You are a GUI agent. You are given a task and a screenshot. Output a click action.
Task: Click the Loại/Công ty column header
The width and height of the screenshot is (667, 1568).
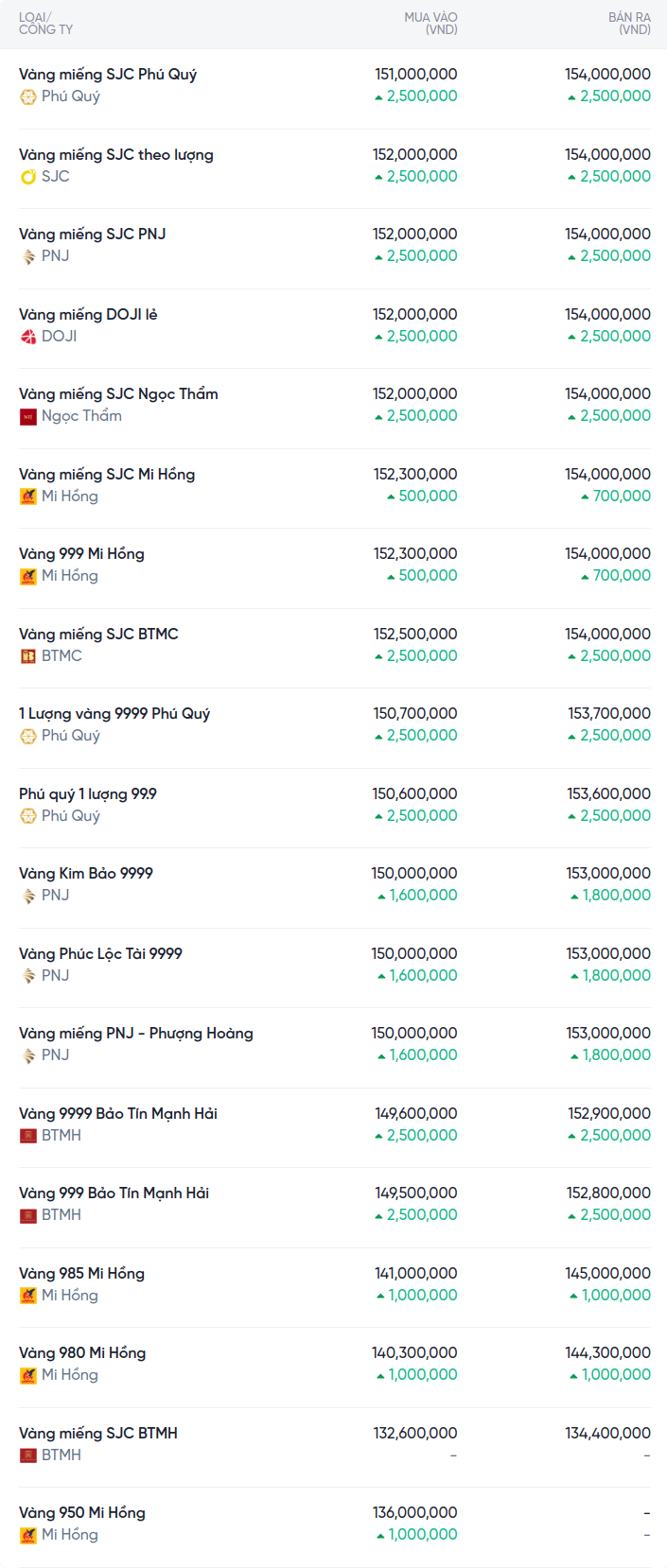coord(45,24)
